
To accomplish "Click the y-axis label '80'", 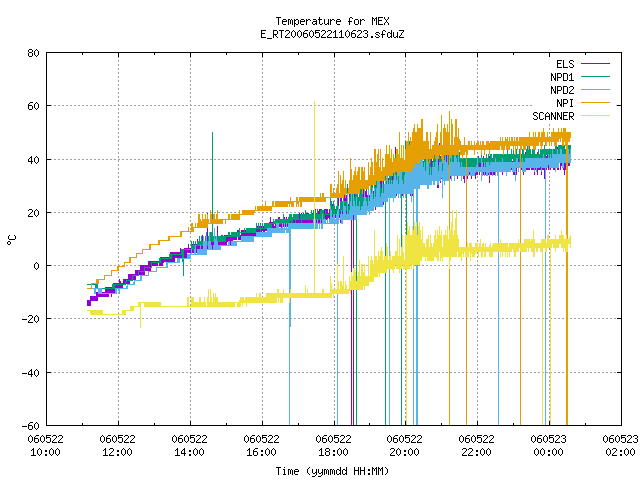I will 33,53.
